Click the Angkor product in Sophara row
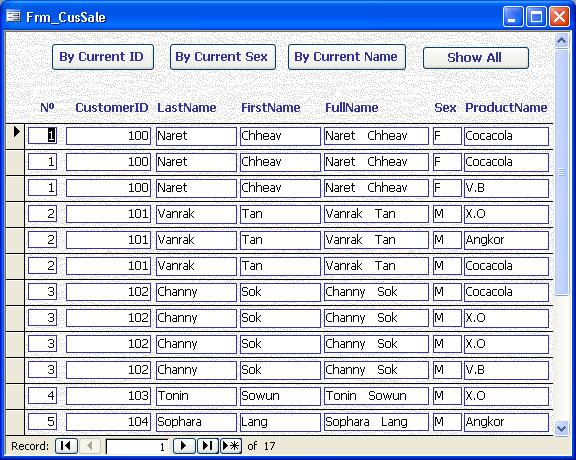Screen dimensions: 576x460 pyautogui.click(x=506, y=422)
